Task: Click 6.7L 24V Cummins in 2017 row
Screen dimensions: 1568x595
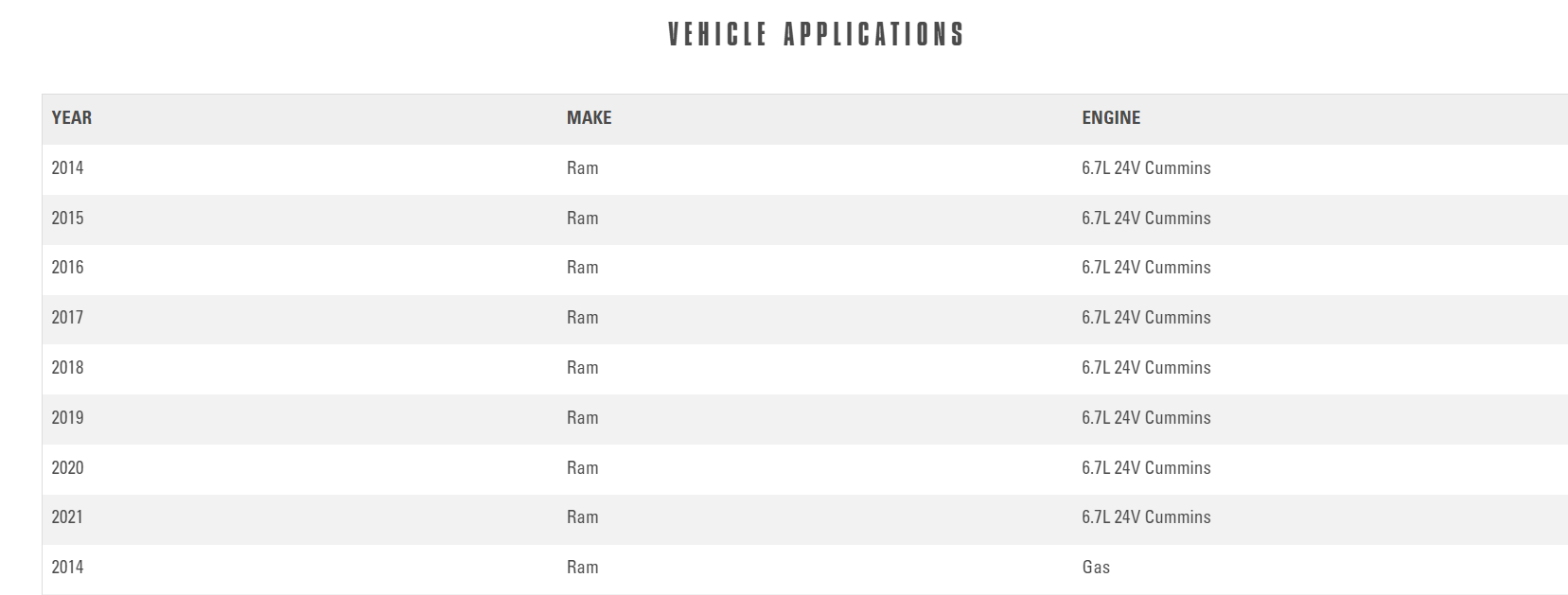Action: (x=1146, y=318)
